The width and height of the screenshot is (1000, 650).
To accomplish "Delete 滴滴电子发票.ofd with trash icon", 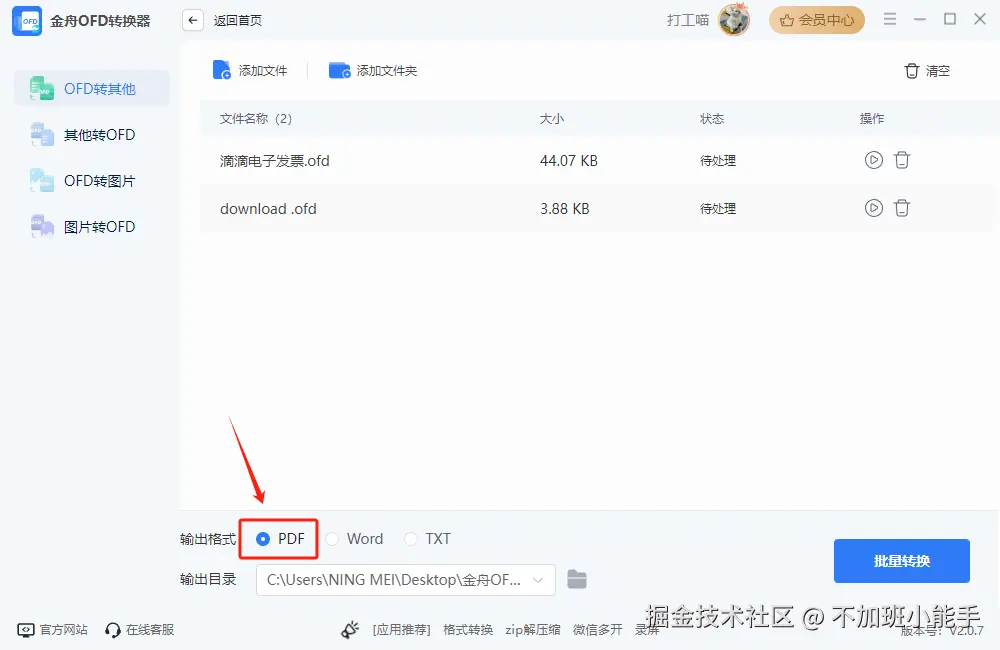I will 902,159.
